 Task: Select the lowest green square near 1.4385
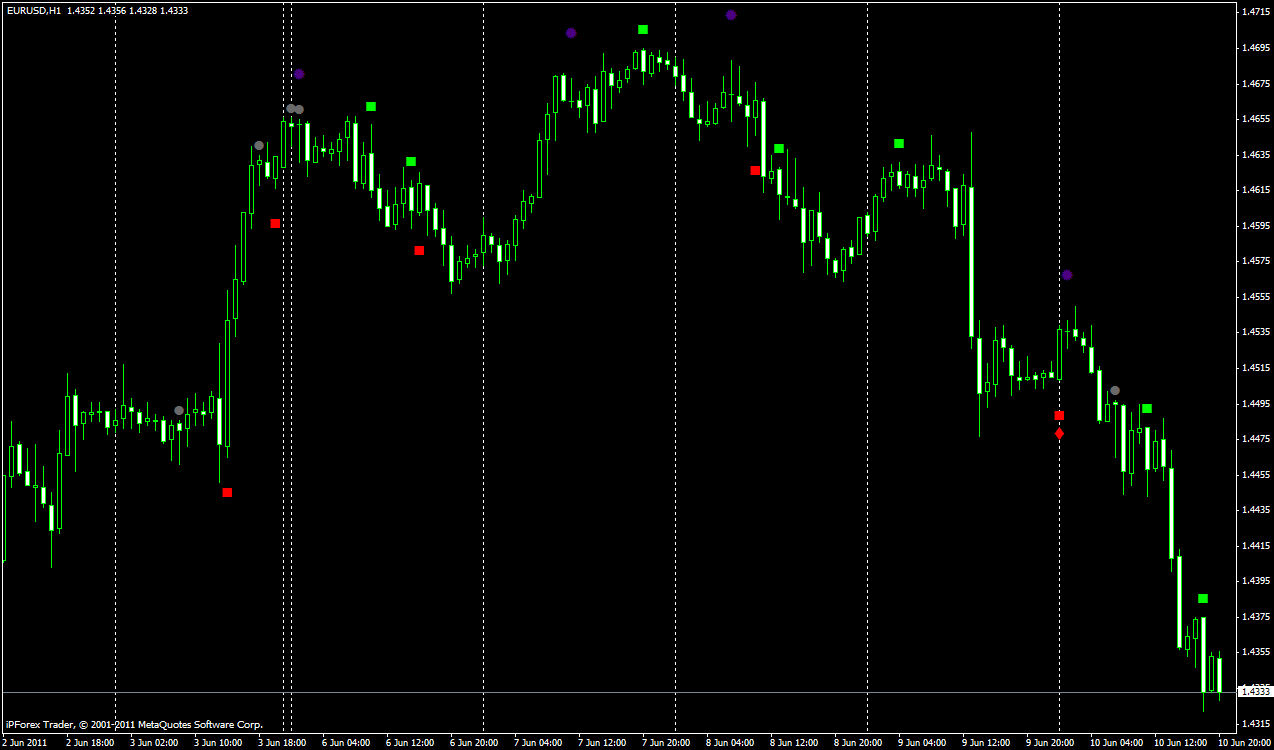(1203, 598)
